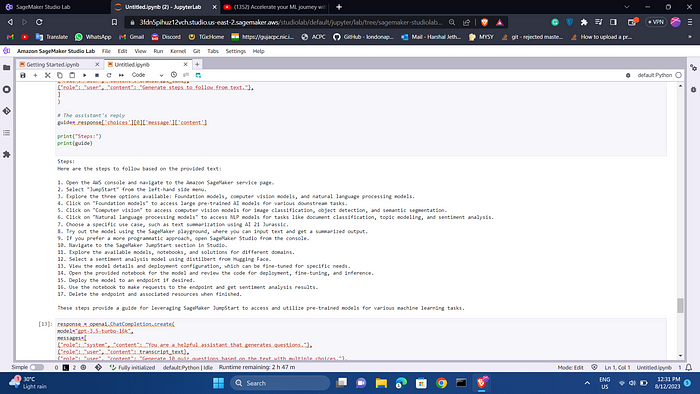Switch to the YouTube browser tab
The width and height of the screenshot is (700, 394).
click(x=275, y=7)
